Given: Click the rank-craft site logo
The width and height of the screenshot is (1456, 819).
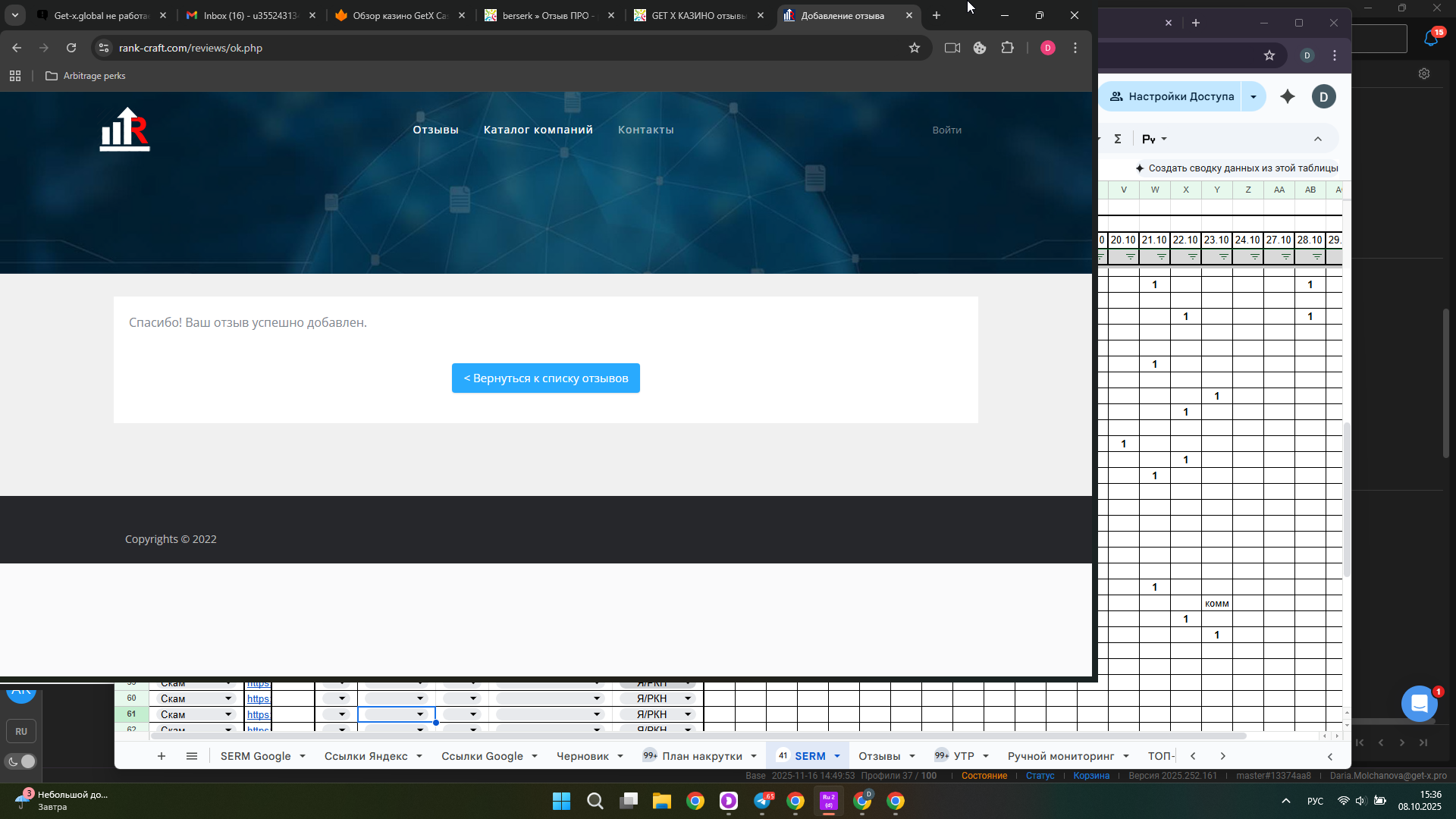Looking at the screenshot, I should (x=125, y=129).
